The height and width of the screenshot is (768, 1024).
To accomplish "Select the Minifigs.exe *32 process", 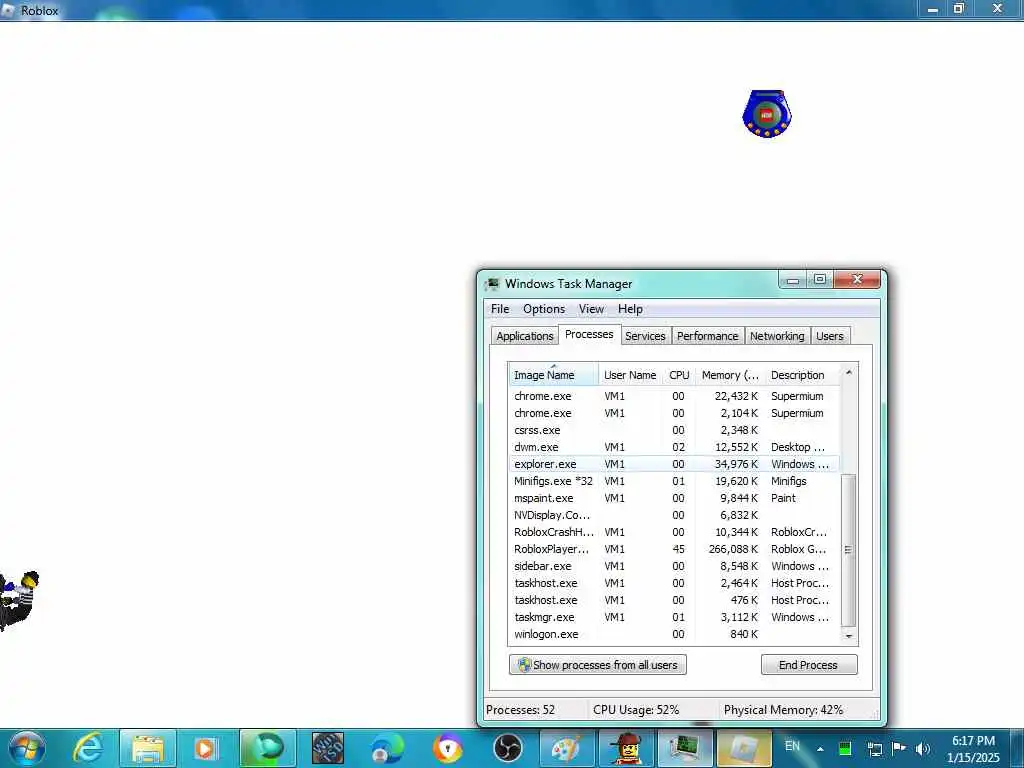I will (x=674, y=481).
